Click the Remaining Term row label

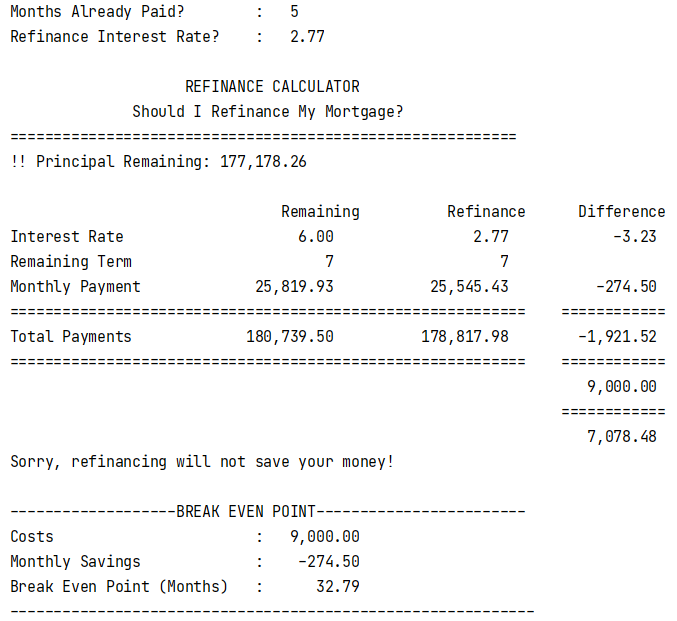71,262
